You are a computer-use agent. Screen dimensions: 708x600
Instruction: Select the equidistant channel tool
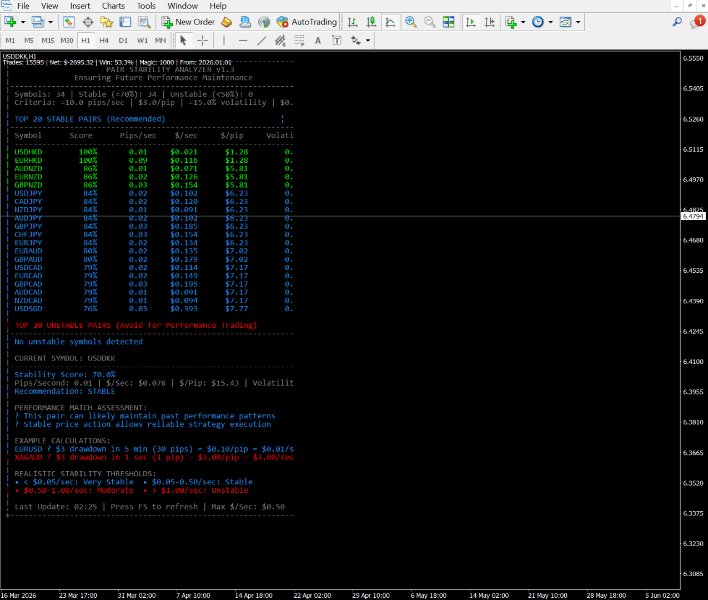coord(280,41)
